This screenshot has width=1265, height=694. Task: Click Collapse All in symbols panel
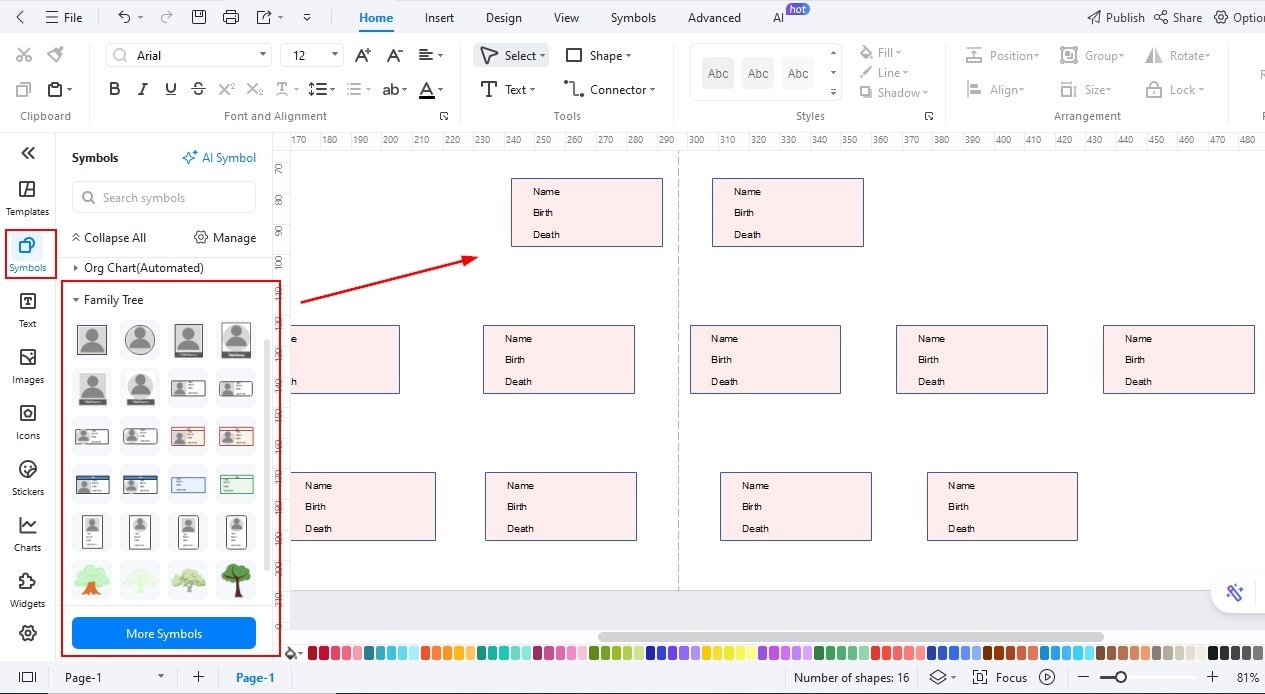[108, 237]
